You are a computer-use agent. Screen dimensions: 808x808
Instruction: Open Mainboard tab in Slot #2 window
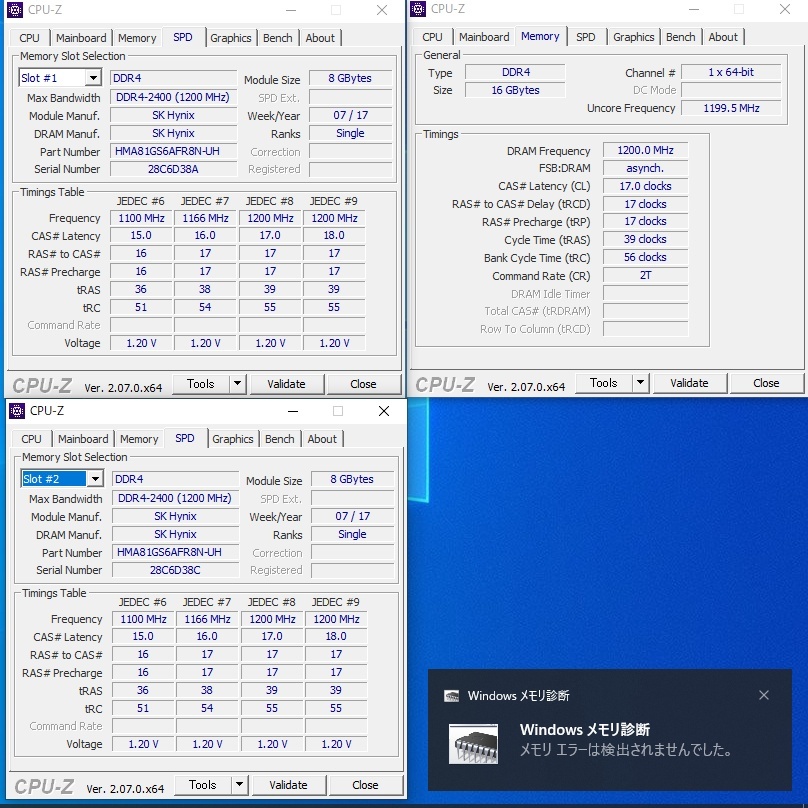(x=83, y=439)
